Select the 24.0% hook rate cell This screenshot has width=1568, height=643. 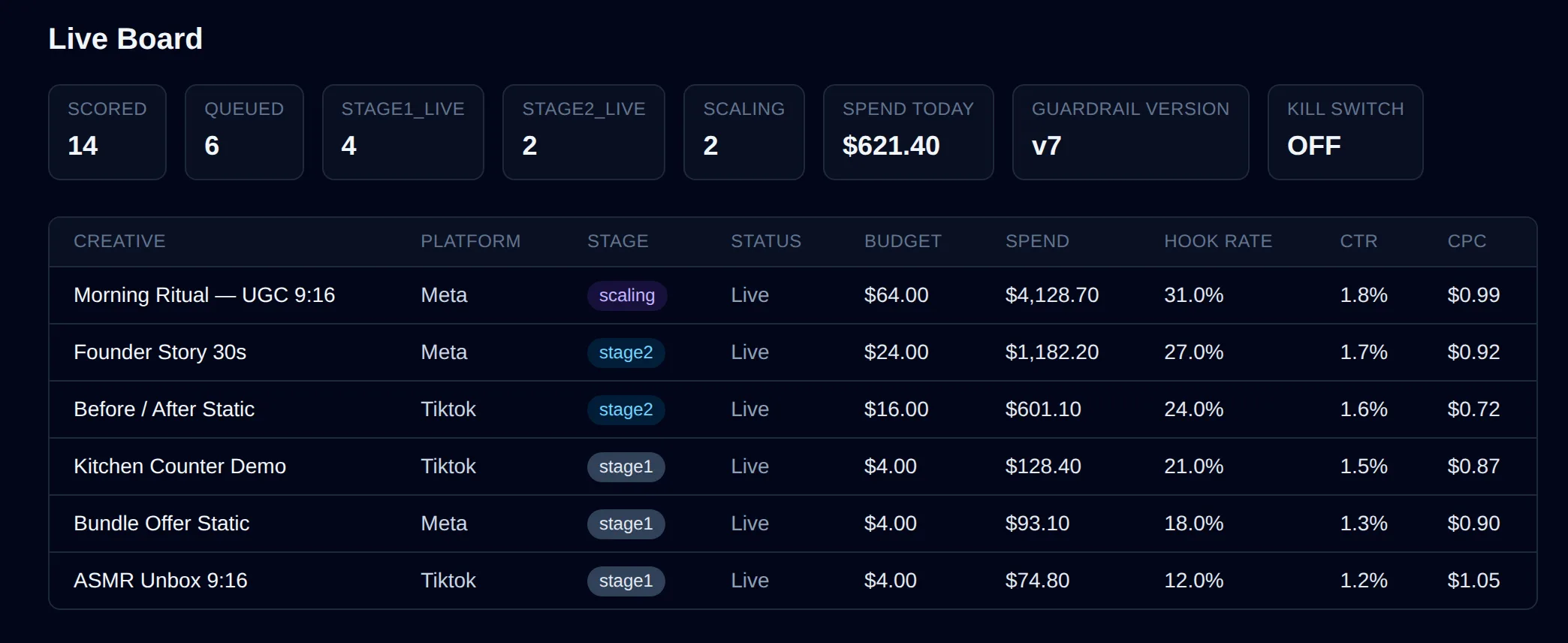[x=1194, y=409]
